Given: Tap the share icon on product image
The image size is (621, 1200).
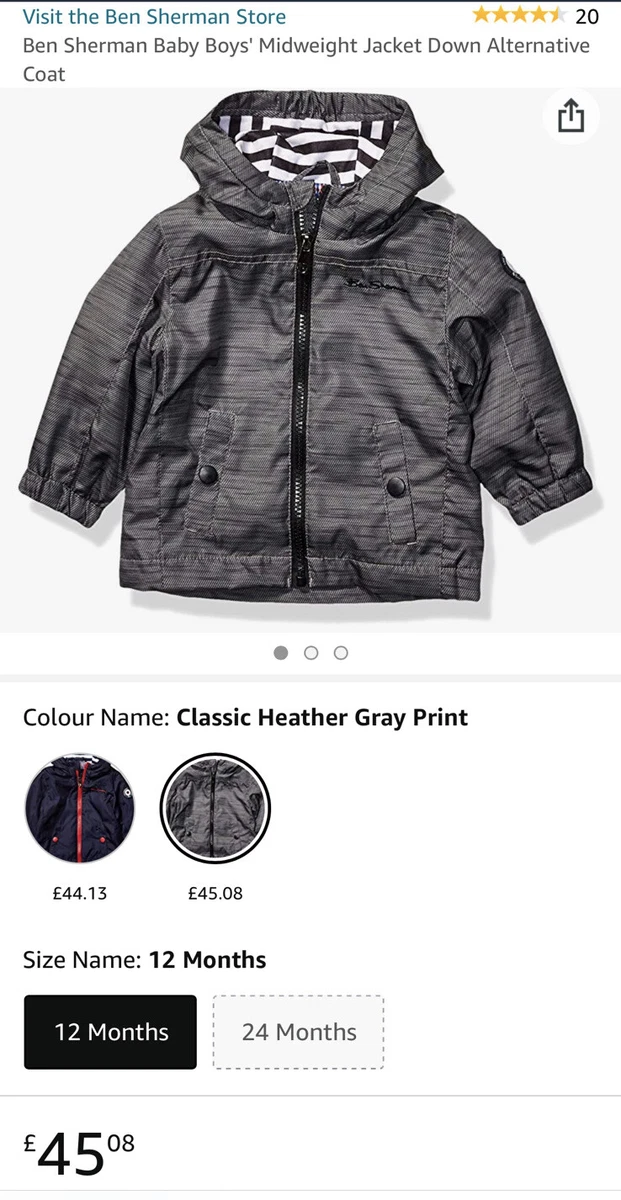Looking at the screenshot, I should click(570, 117).
